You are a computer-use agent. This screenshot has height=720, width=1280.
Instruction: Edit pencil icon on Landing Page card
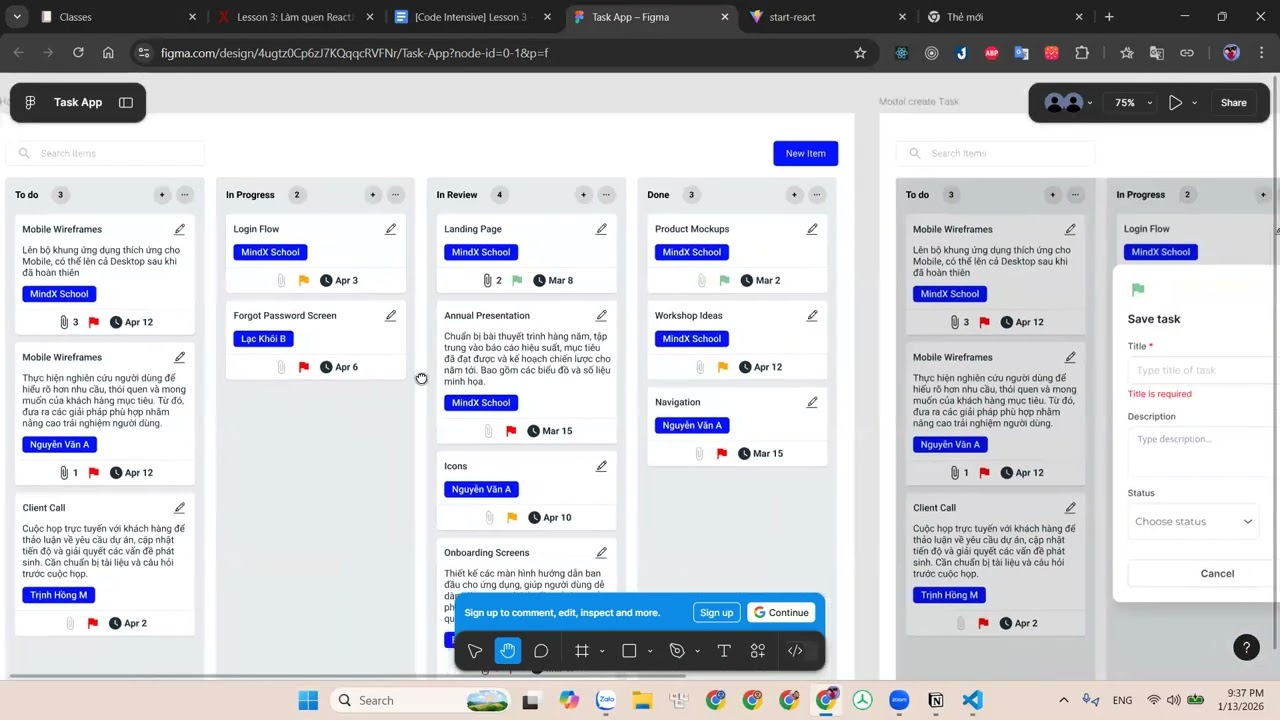pyautogui.click(x=602, y=229)
